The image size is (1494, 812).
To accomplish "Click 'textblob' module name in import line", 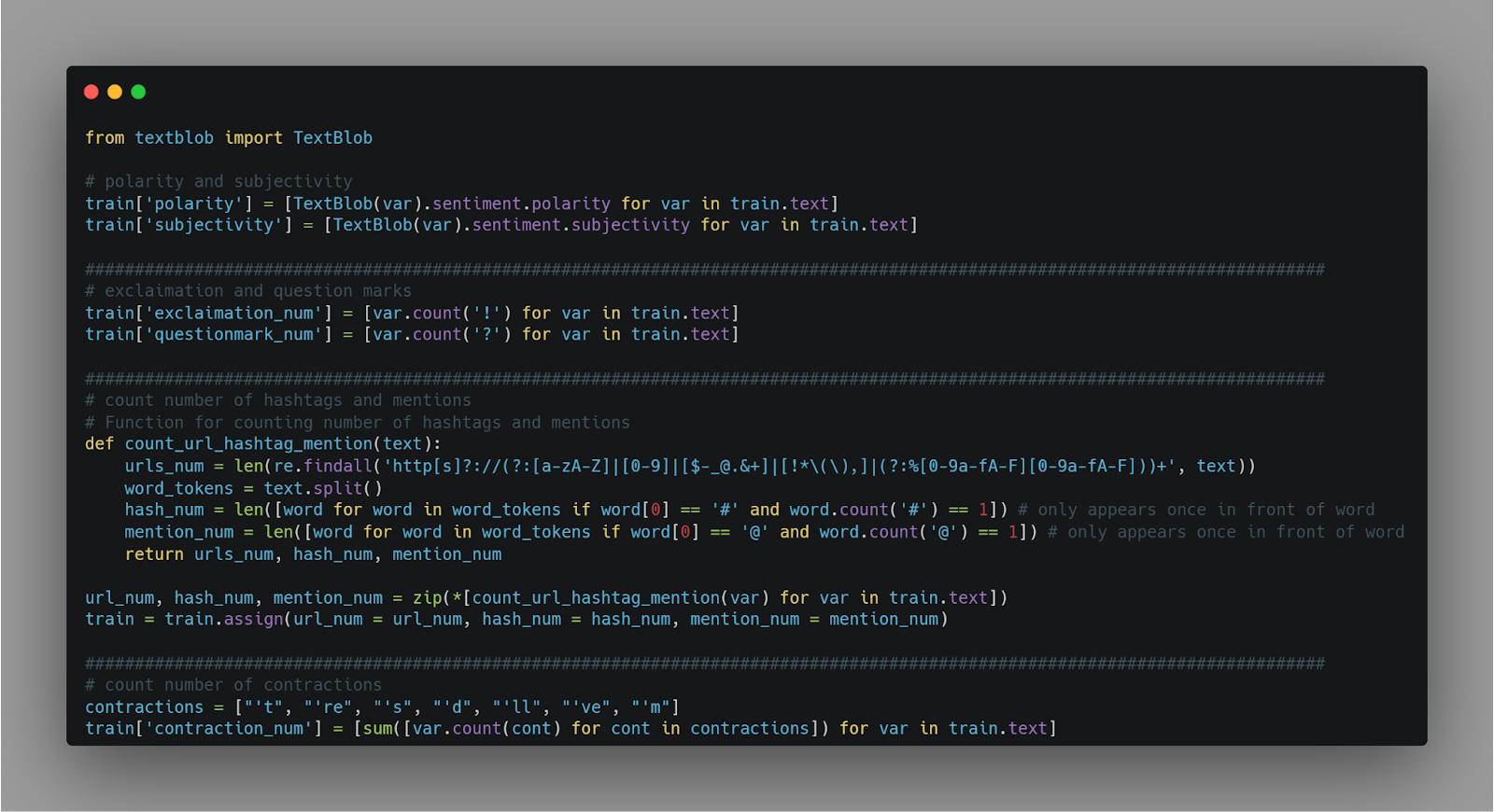I will 174,137.
